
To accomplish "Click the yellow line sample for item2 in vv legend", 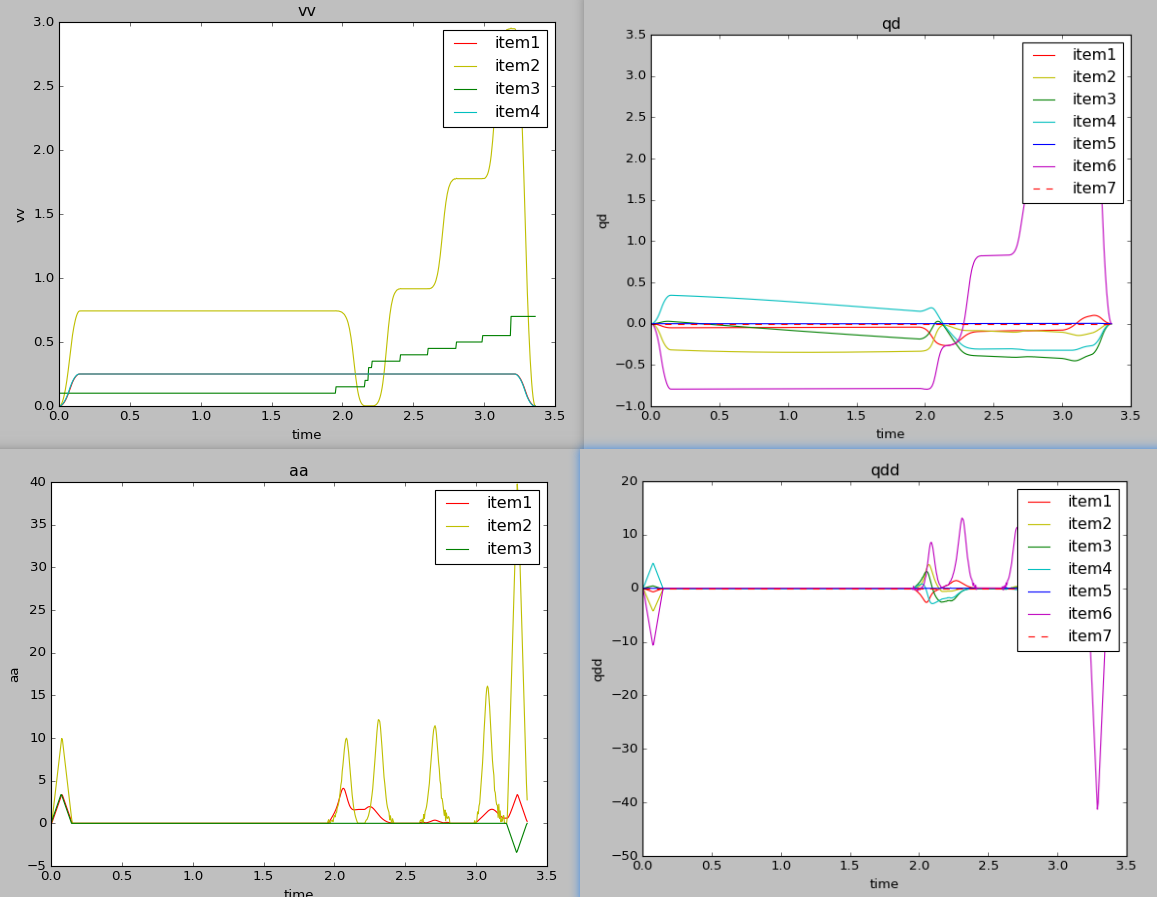I will click(x=468, y=66).
